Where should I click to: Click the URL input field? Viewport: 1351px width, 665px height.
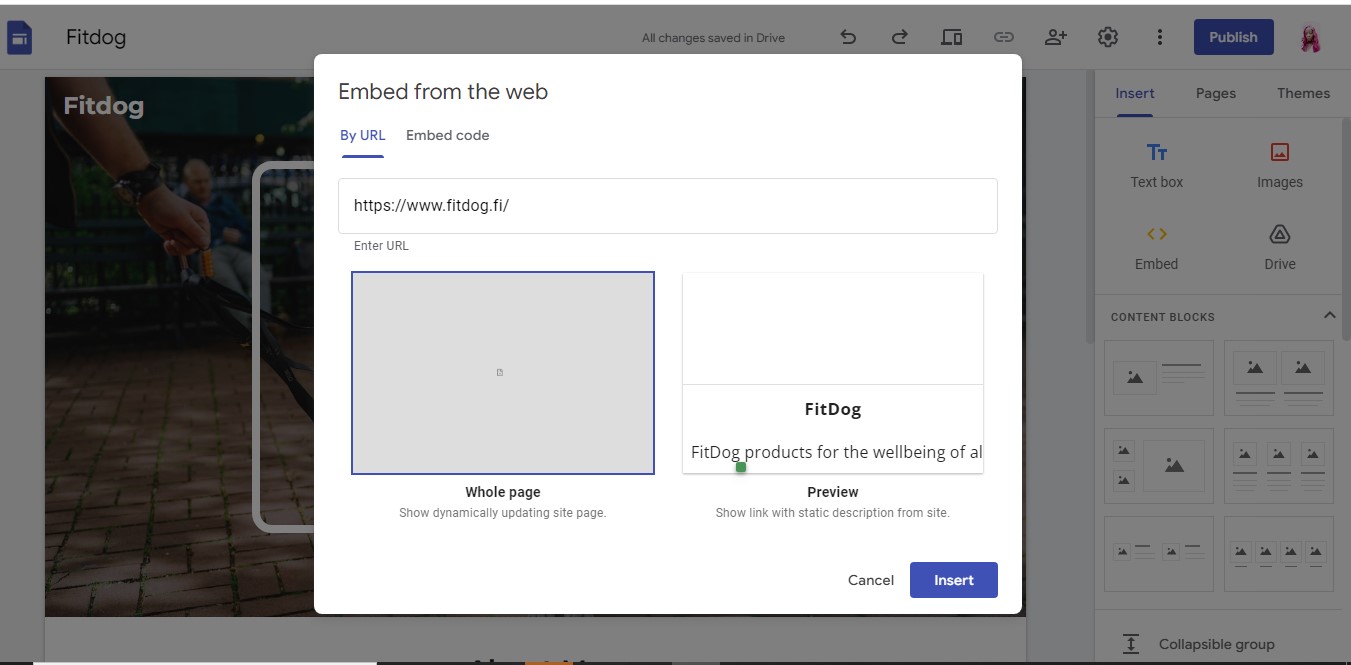[668, 206]
